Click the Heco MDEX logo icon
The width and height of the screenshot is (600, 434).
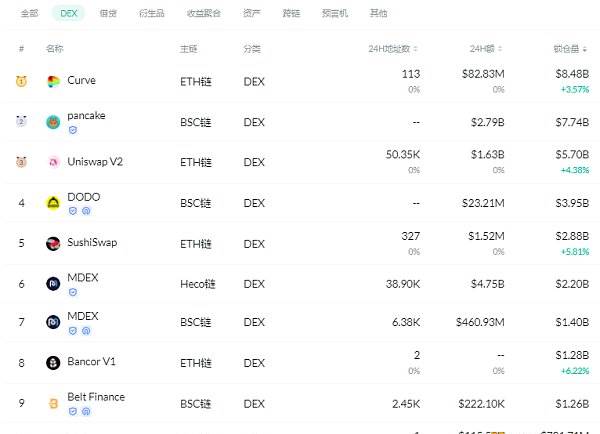53,284
